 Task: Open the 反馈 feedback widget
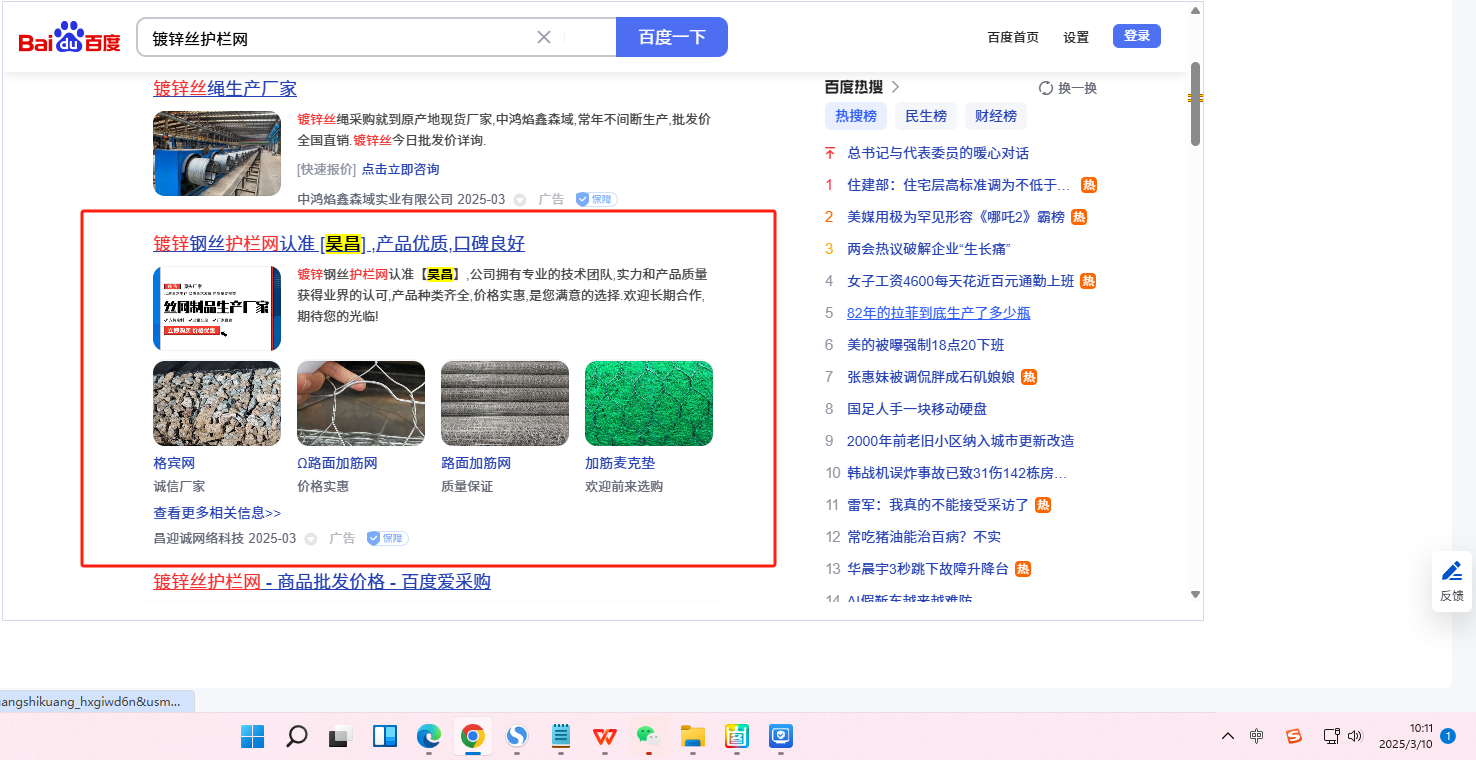pos(1452,581)
